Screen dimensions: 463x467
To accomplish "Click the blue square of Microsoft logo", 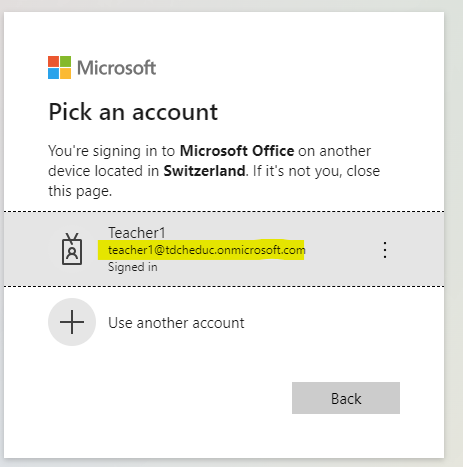I will (x=53, y=73).
